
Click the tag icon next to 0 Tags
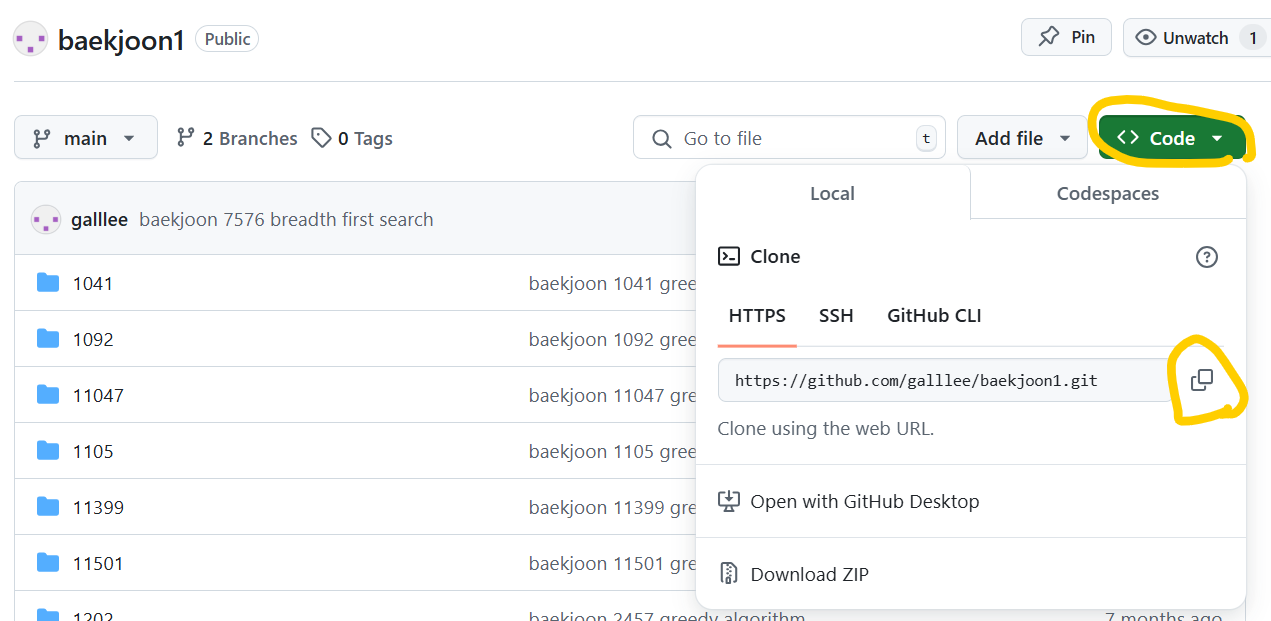tap(321, 138)
